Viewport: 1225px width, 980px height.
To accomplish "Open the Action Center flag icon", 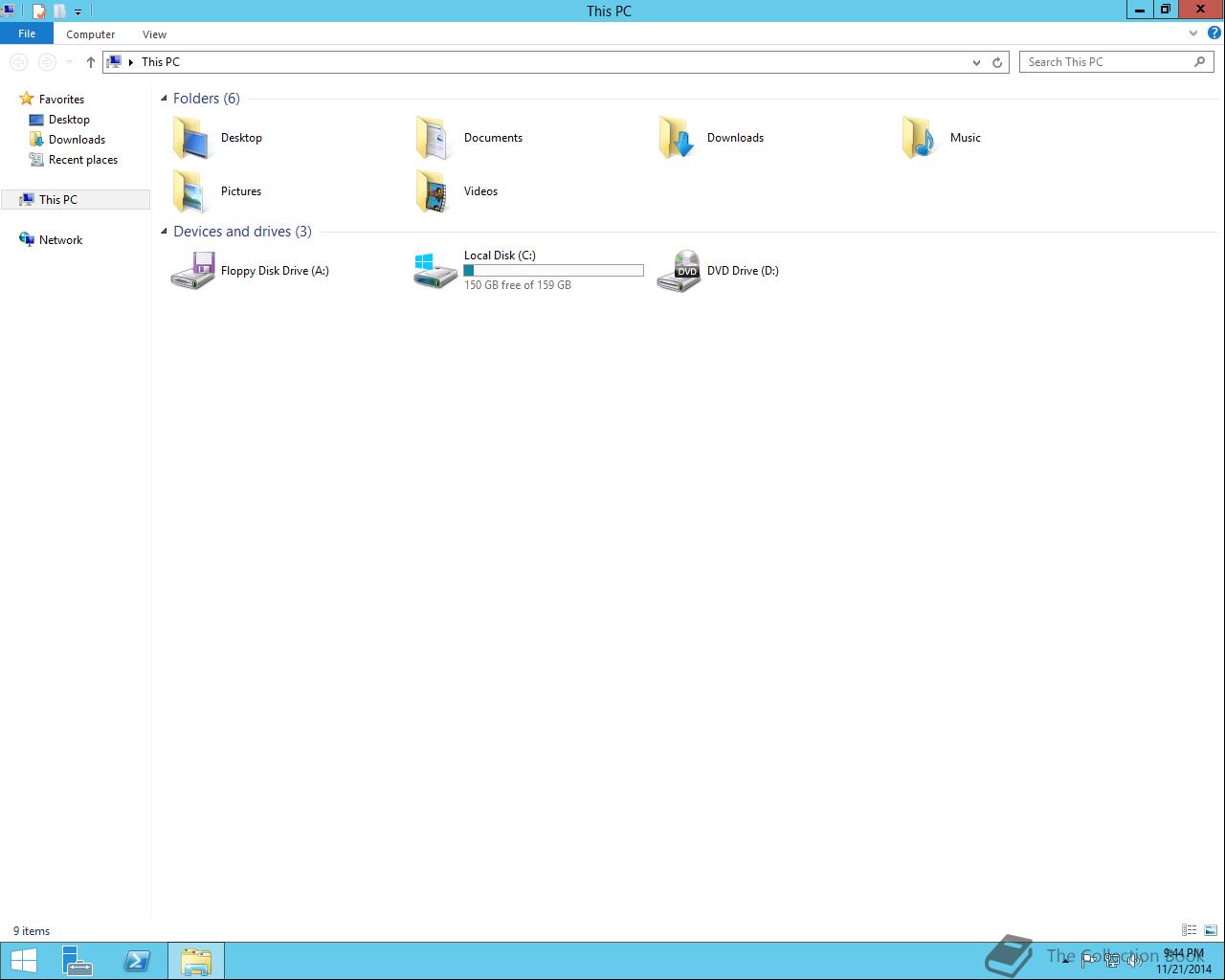I will pyautogui.click(x=1090, y=961).
